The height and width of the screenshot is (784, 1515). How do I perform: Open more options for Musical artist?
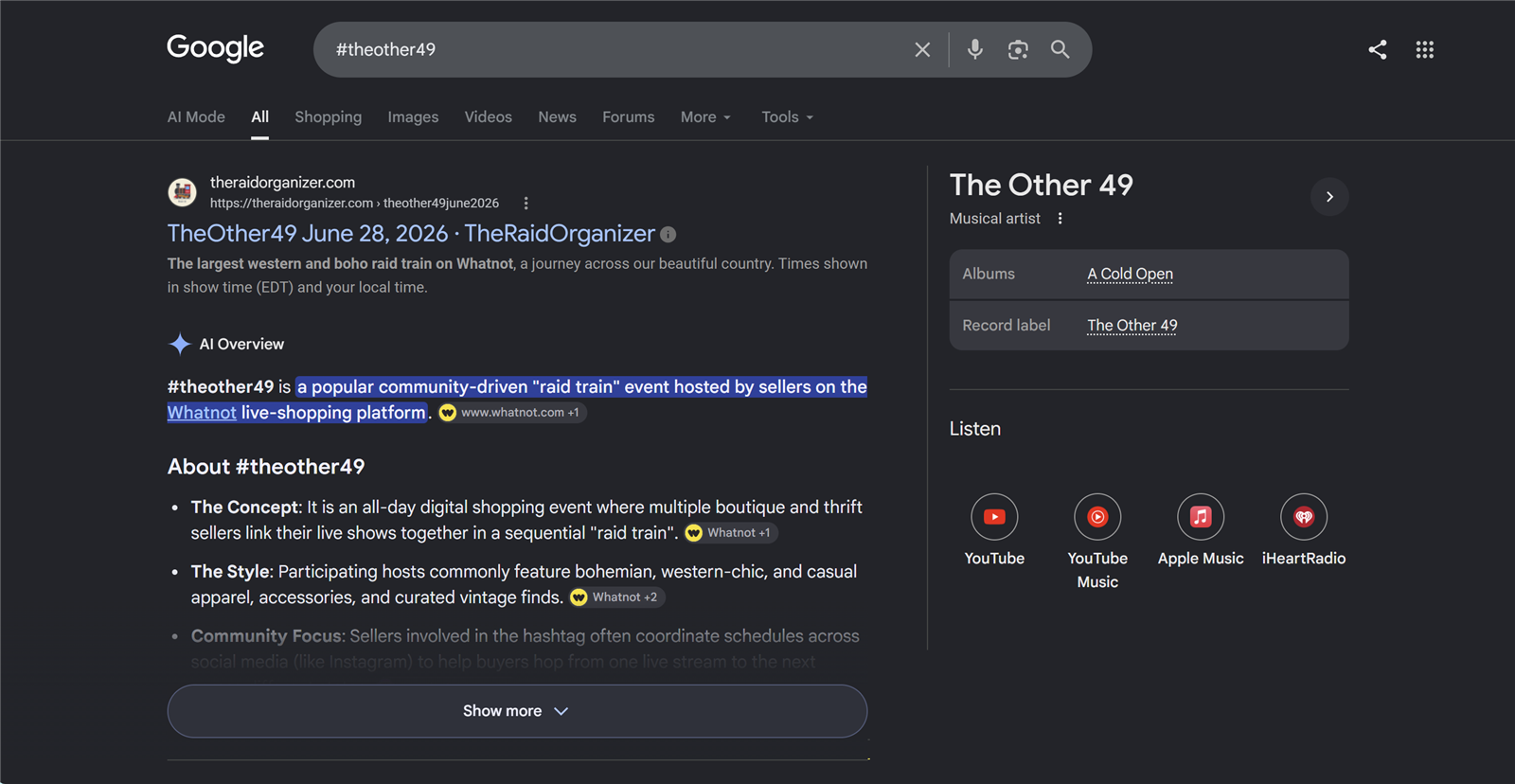[1060, 219]
